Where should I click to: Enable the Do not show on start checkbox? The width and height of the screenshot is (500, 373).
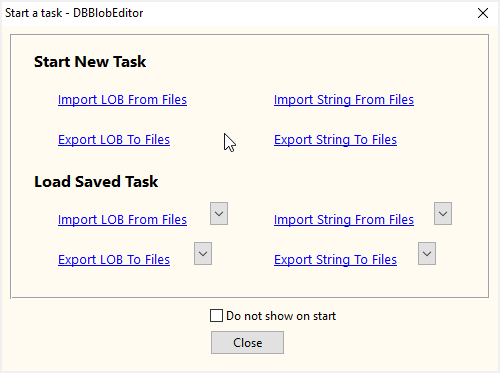click(x=216, y=316)
